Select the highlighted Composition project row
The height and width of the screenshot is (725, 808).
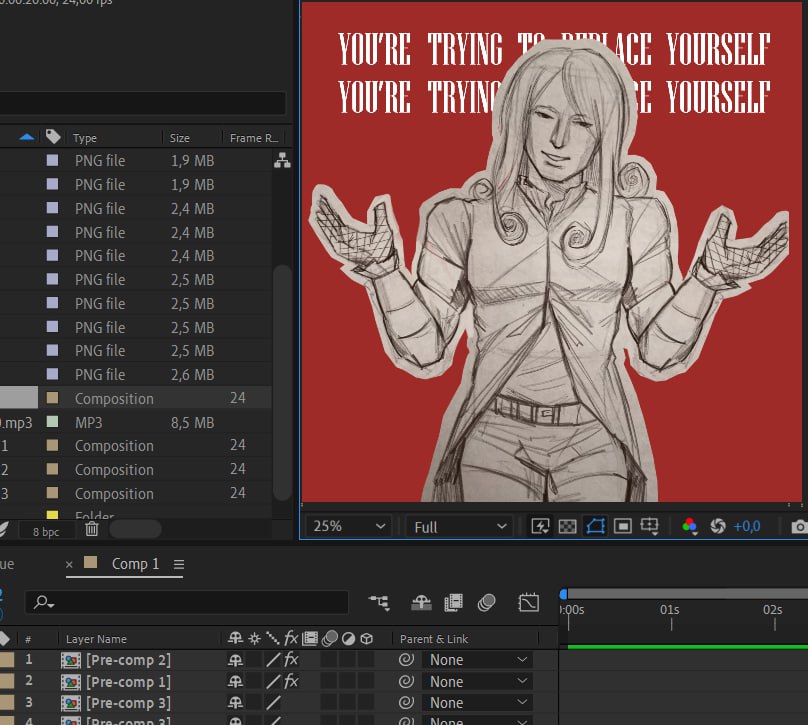(x=136, y=398)
